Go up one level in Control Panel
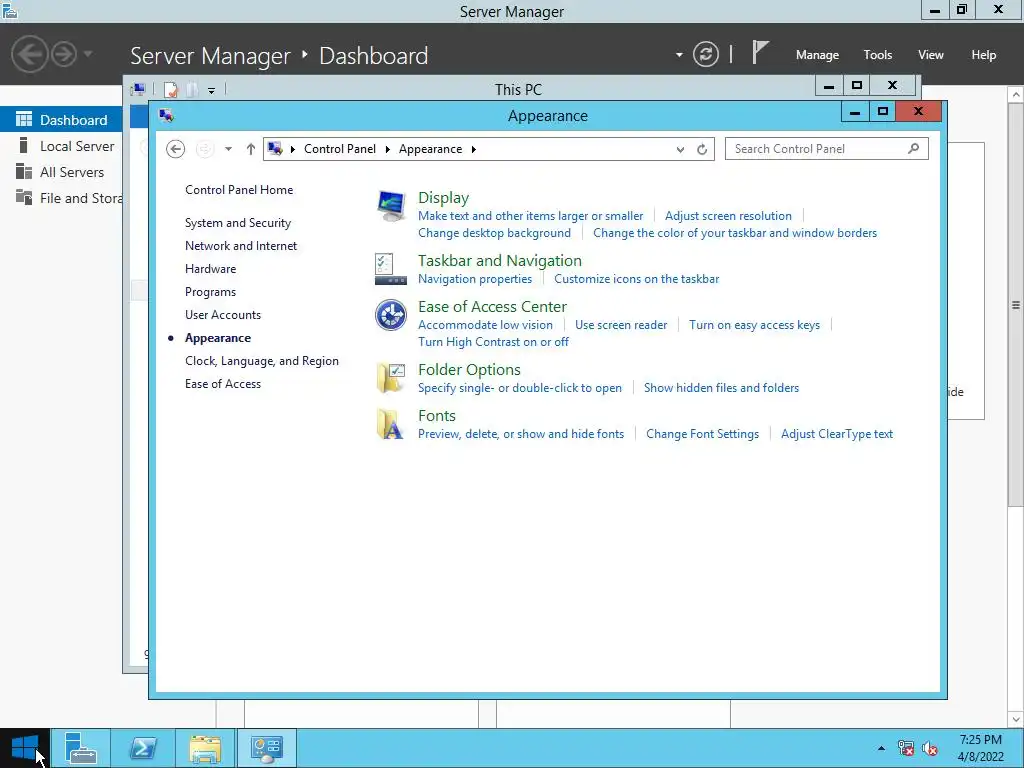 tap(251, 149)
